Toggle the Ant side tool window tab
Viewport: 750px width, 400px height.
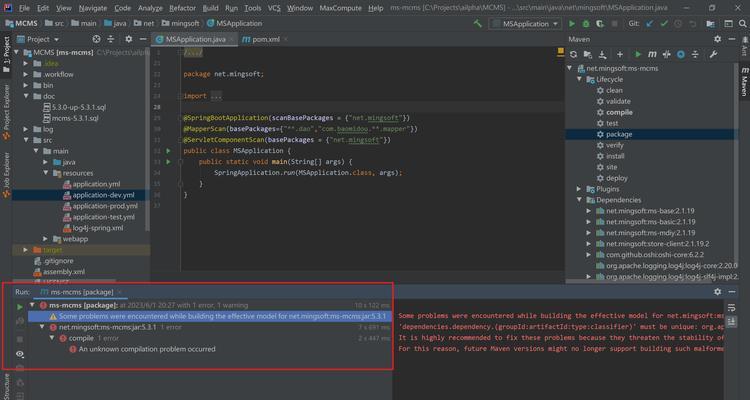(x=744, y=48)
